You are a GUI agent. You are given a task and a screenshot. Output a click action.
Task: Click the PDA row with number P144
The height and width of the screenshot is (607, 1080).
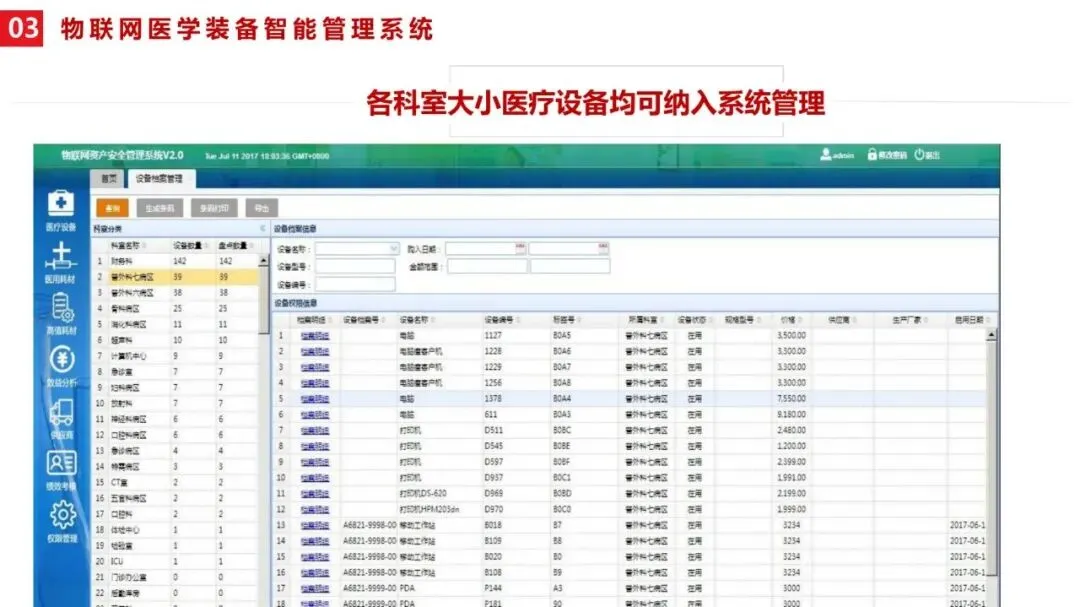tap(630, 589)
